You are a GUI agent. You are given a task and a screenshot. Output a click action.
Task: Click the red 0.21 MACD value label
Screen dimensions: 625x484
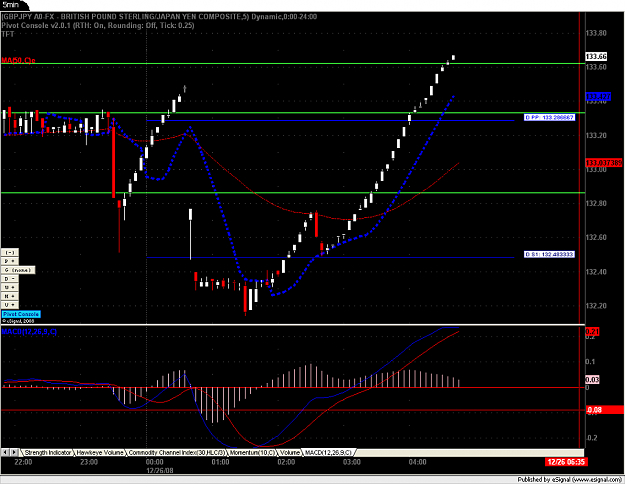[592, 332]
